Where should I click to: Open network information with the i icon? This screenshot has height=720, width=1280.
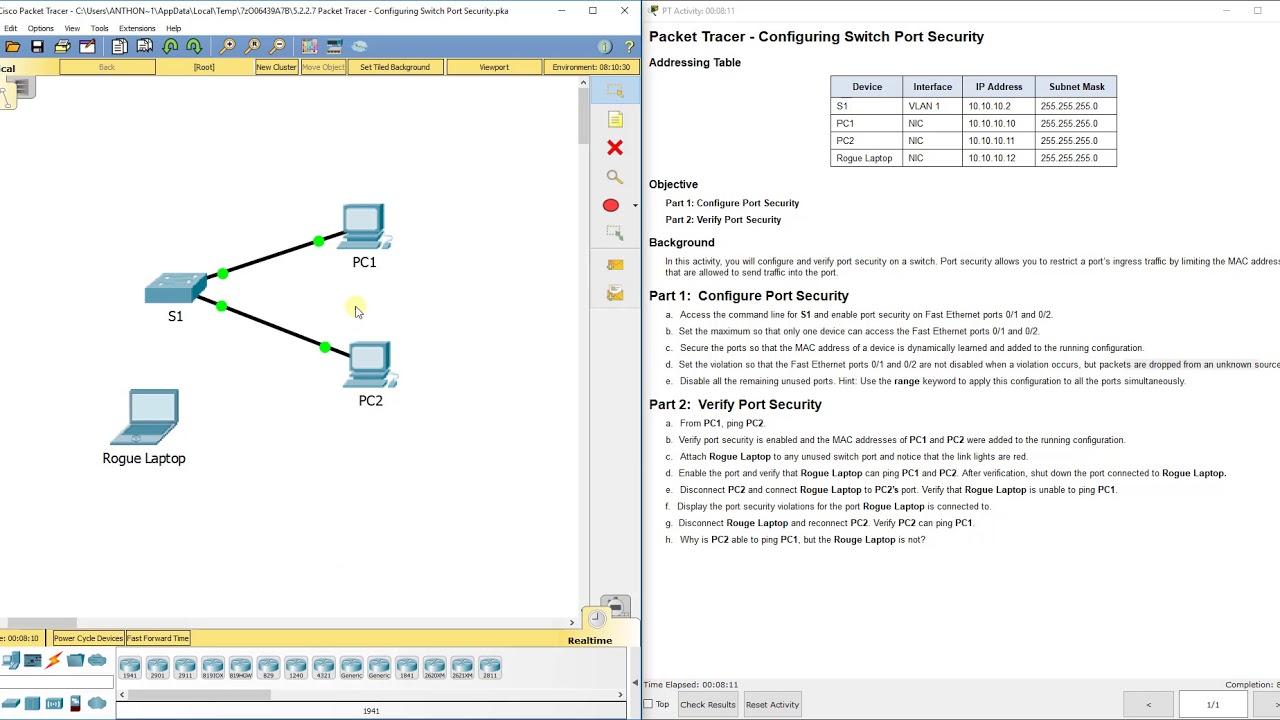pos(604,47)
